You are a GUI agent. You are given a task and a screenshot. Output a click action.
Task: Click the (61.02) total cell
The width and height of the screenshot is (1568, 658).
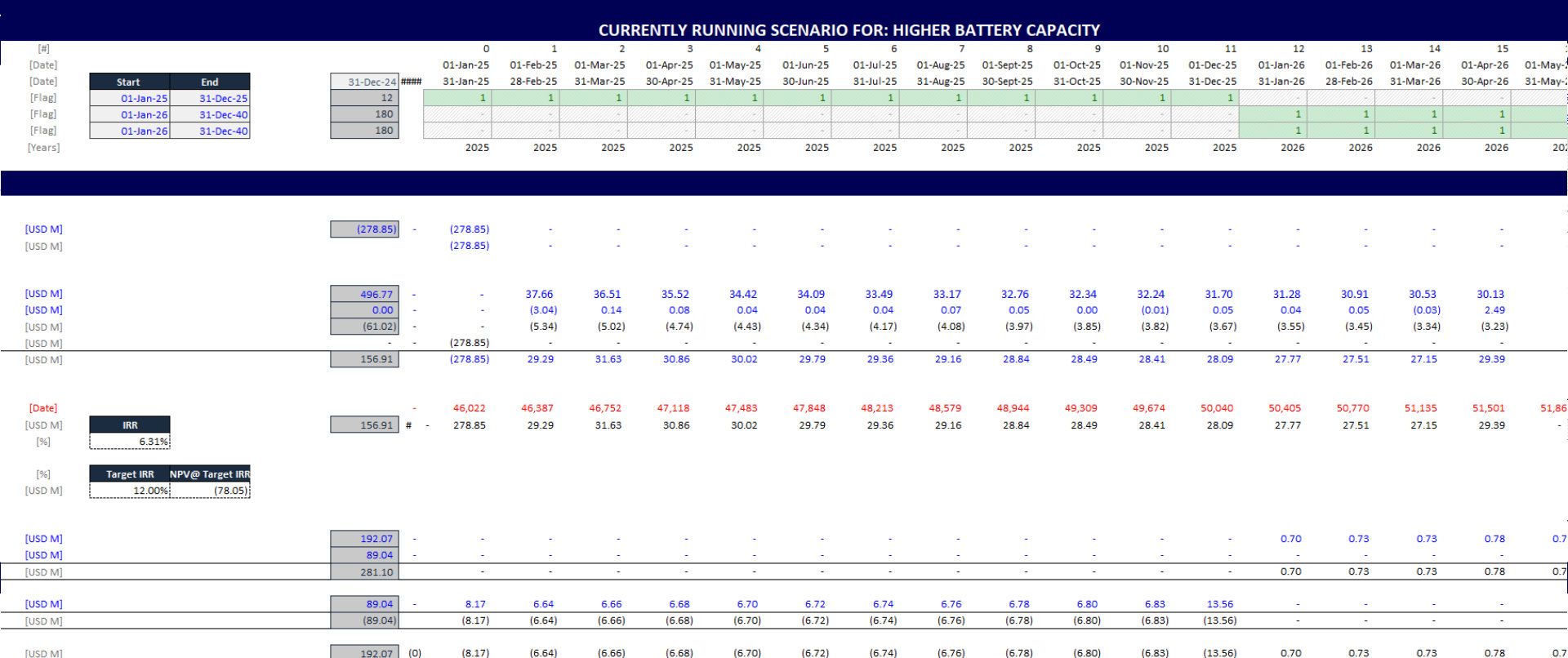pos(365,327)
